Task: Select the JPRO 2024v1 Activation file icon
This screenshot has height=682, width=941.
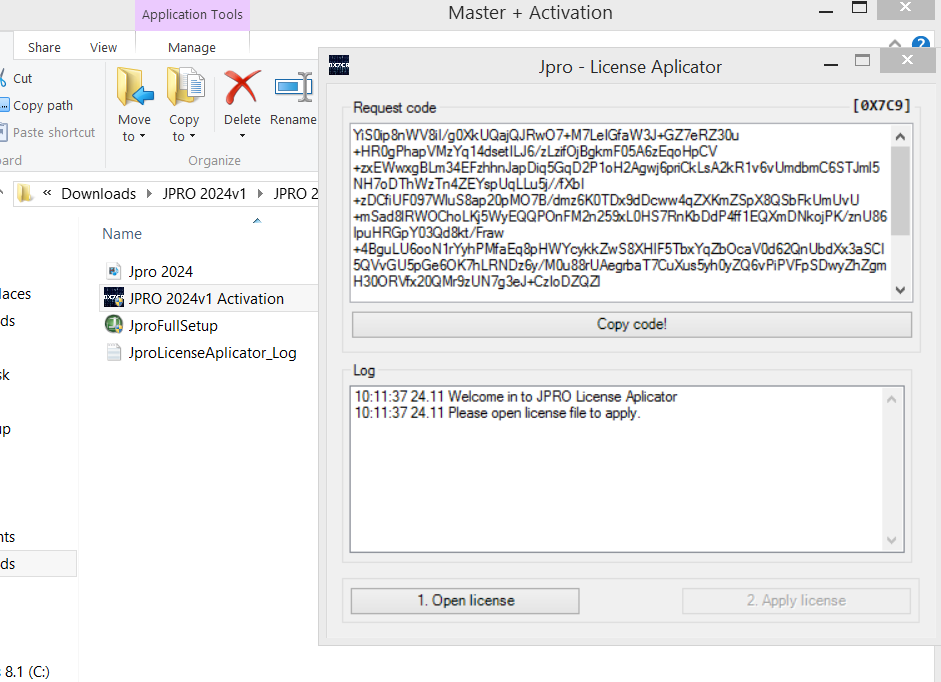Action: coord(113,298)
